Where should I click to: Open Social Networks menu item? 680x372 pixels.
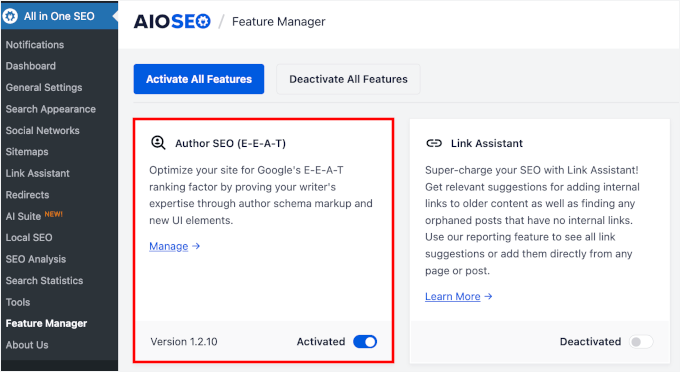pyautogui.click(x=42, y=131)
